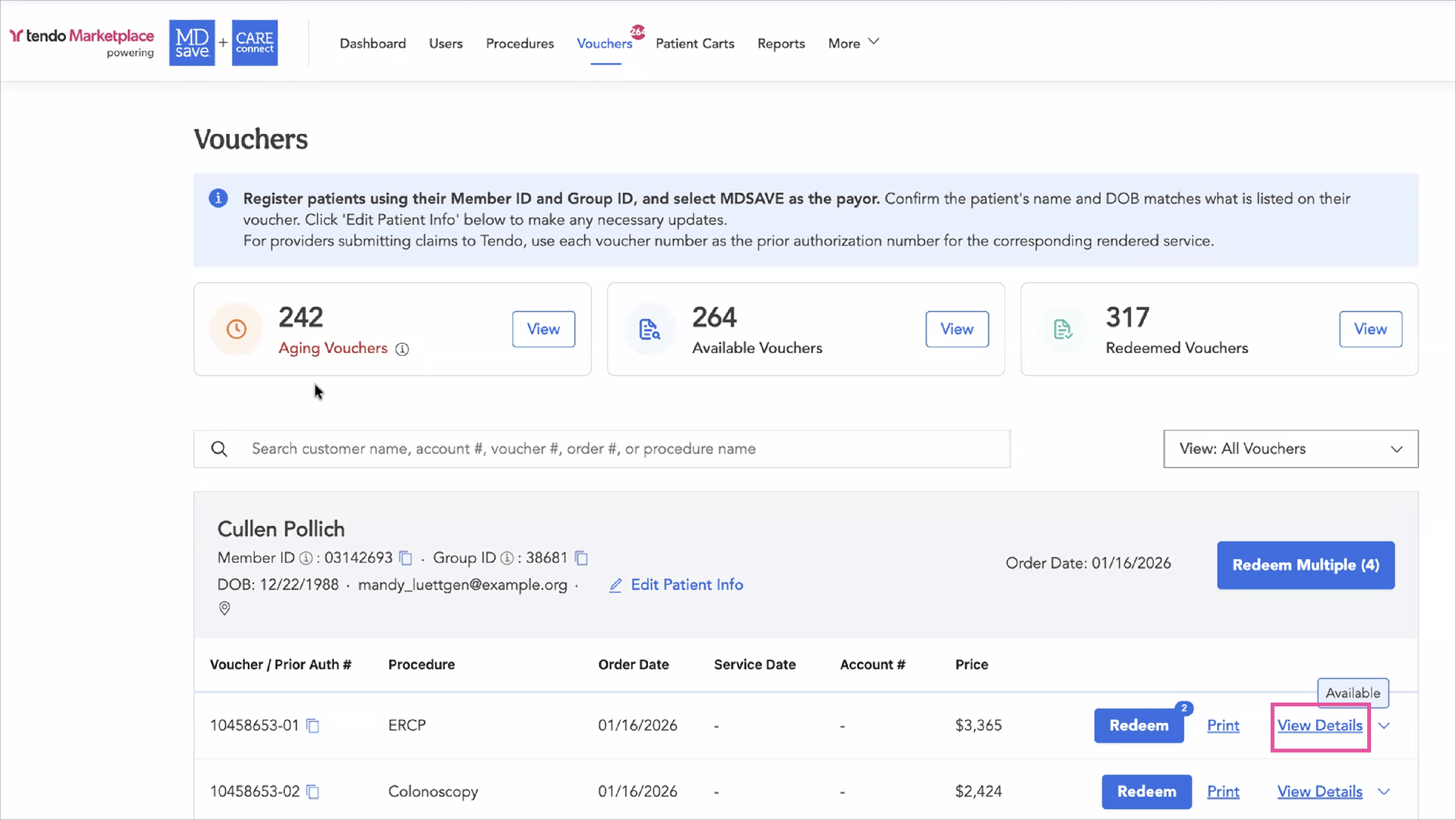The height and width of the screenshot is (820, 1456).
Task: Click the patient location pin icon
Action: [x=224, y=608]
